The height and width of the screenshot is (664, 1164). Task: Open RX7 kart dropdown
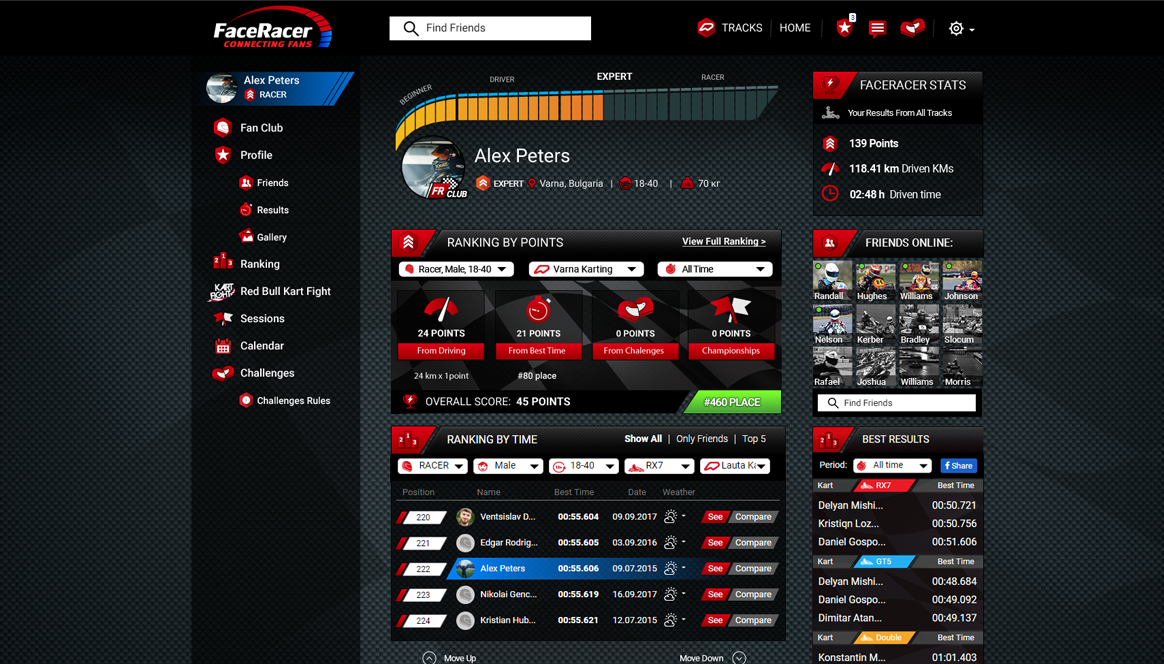(x=659, y=466)
